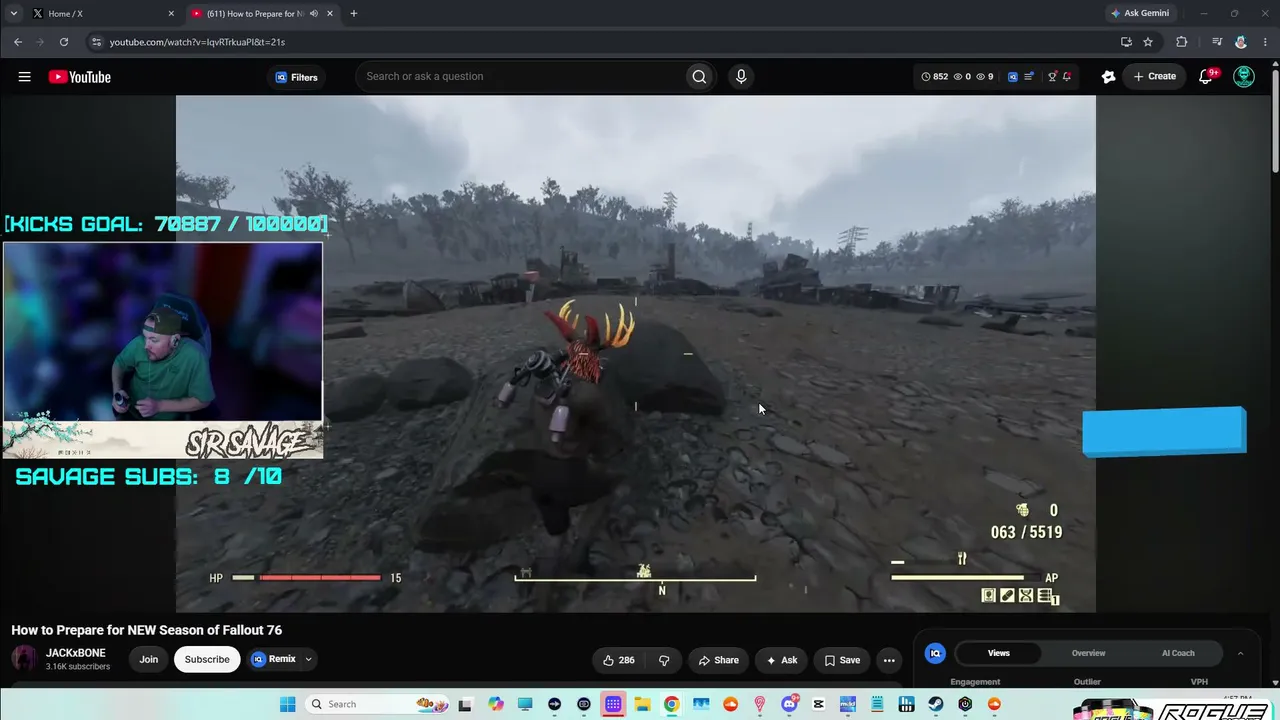Subscribe to the JACKxBONE channel

pos(207,659)
